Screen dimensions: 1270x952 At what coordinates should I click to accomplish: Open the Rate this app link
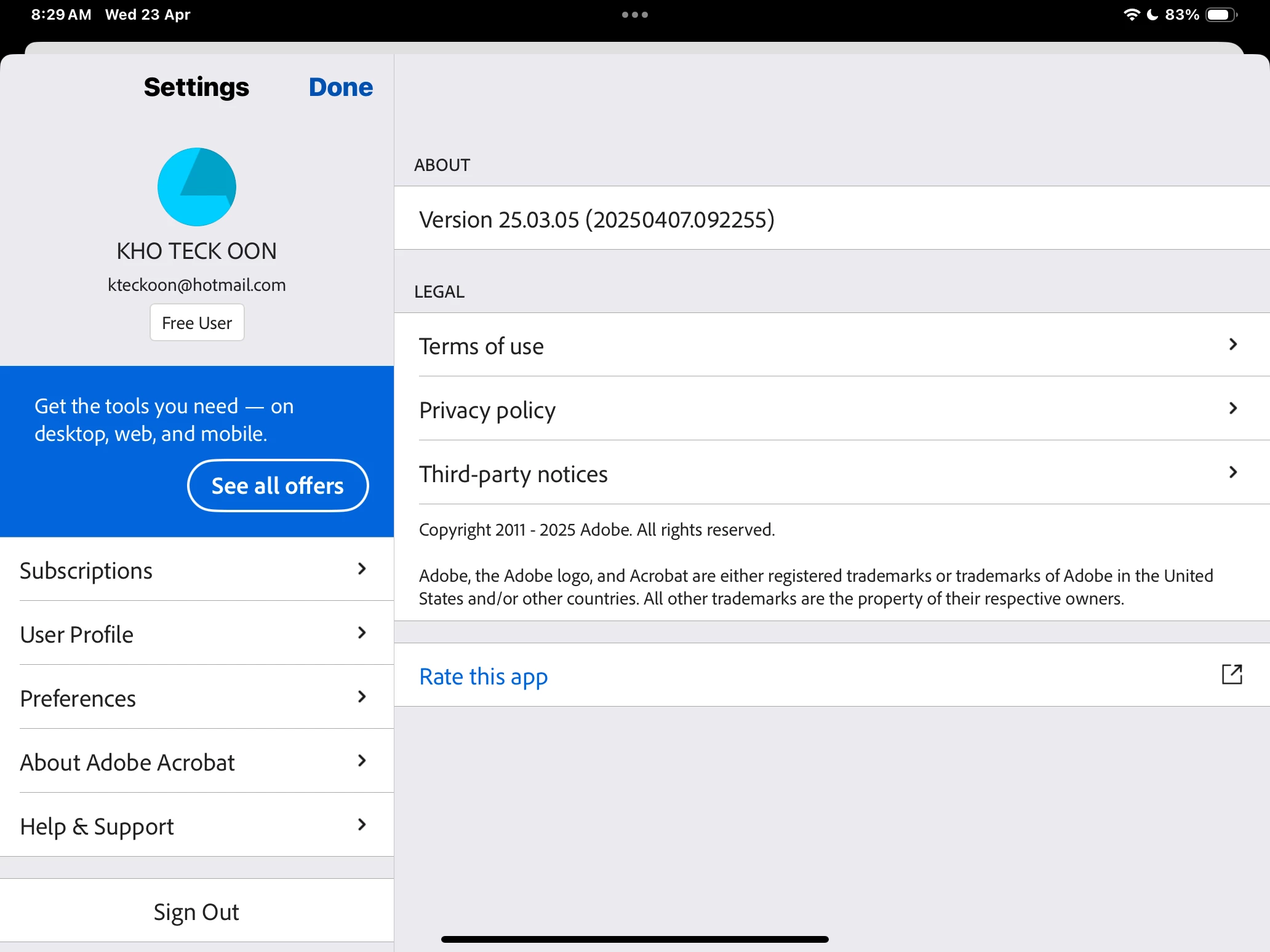(484, 676)
